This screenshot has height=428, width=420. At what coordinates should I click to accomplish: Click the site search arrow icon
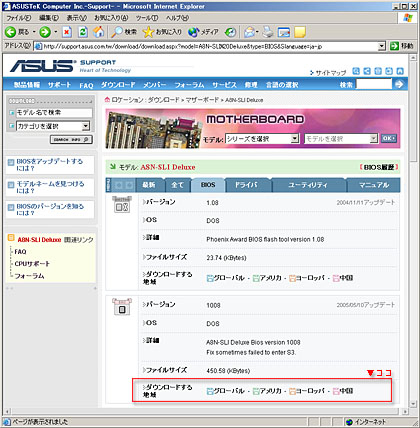[399, 84]
